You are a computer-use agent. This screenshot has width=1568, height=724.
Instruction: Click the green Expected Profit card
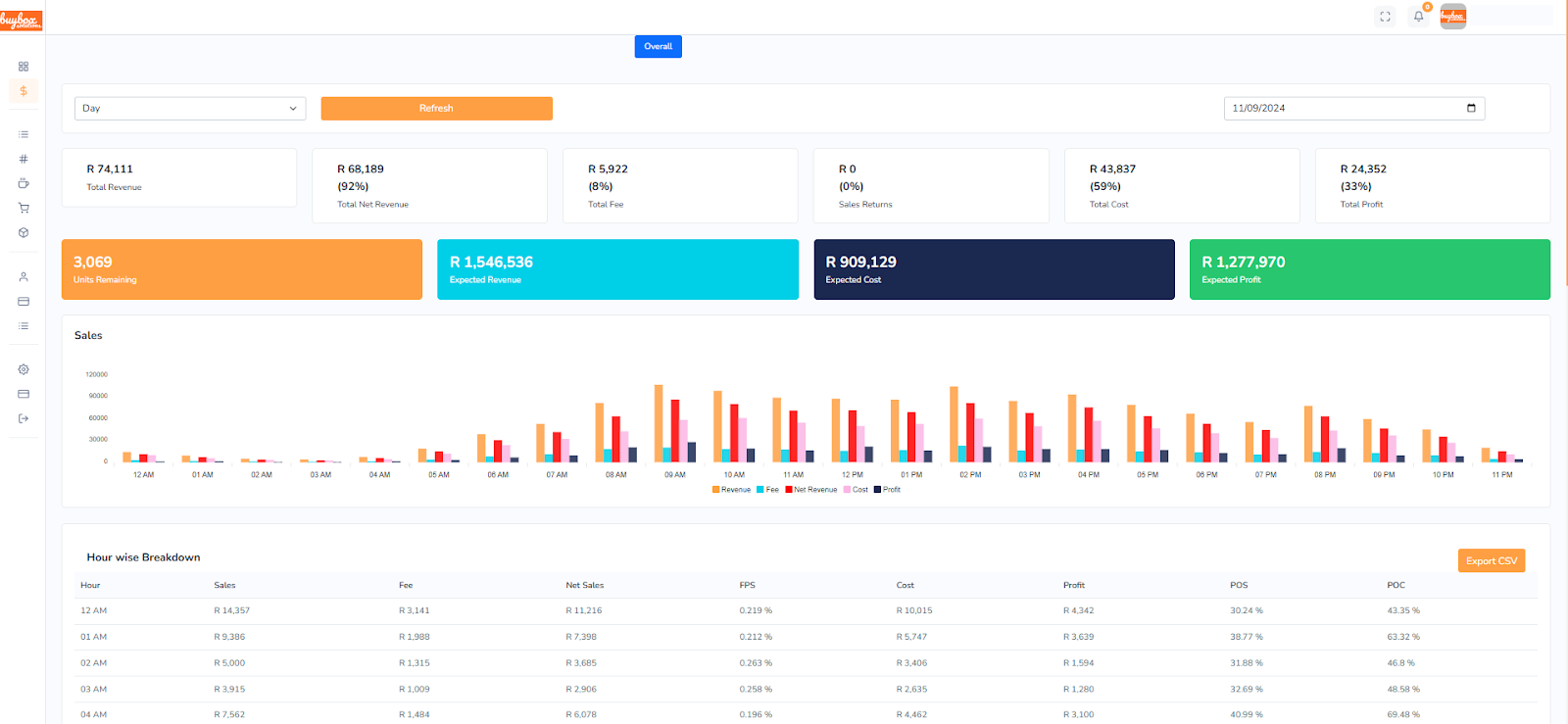click(x=1370, y=269)
